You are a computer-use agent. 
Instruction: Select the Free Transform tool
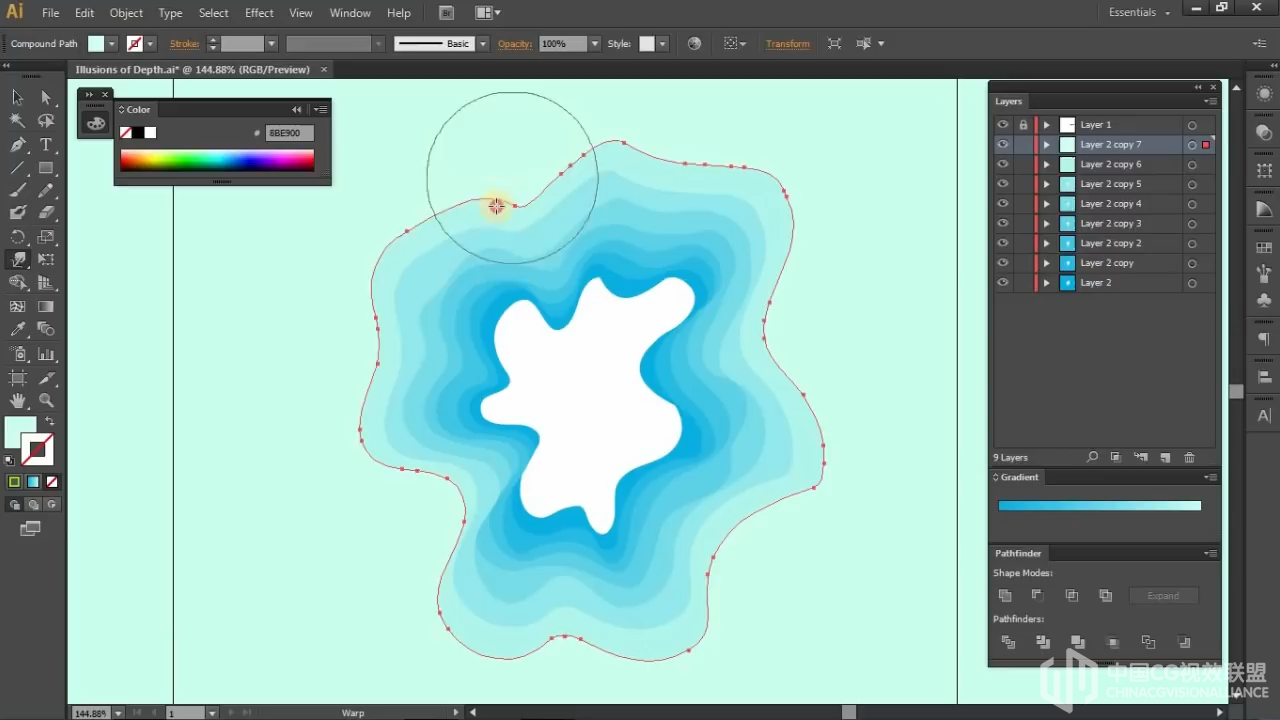(46, 260)
